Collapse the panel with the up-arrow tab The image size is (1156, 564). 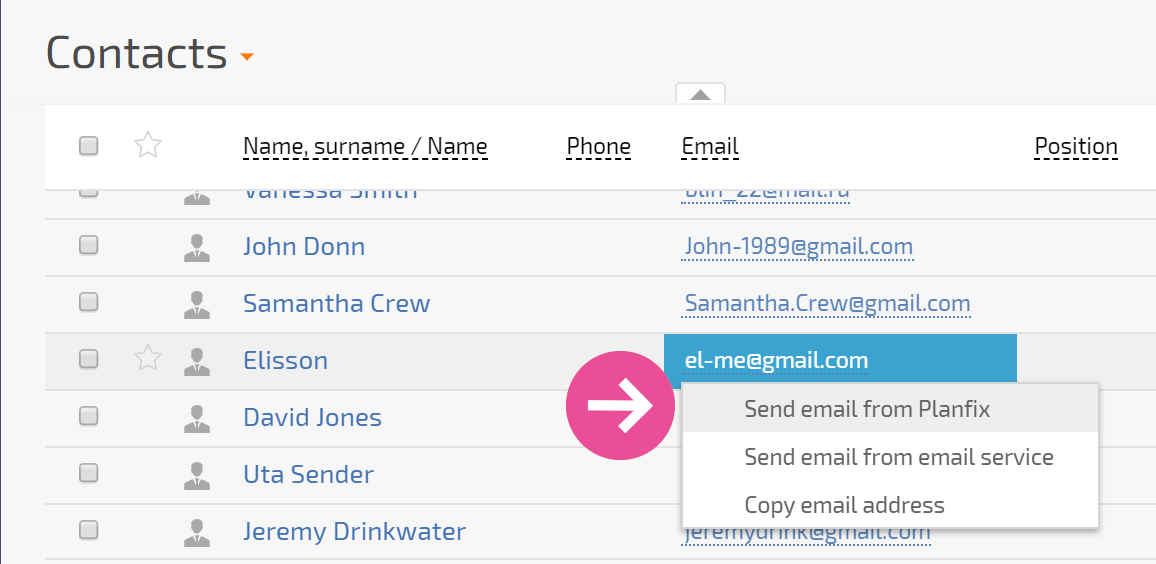tap(700, 94)
